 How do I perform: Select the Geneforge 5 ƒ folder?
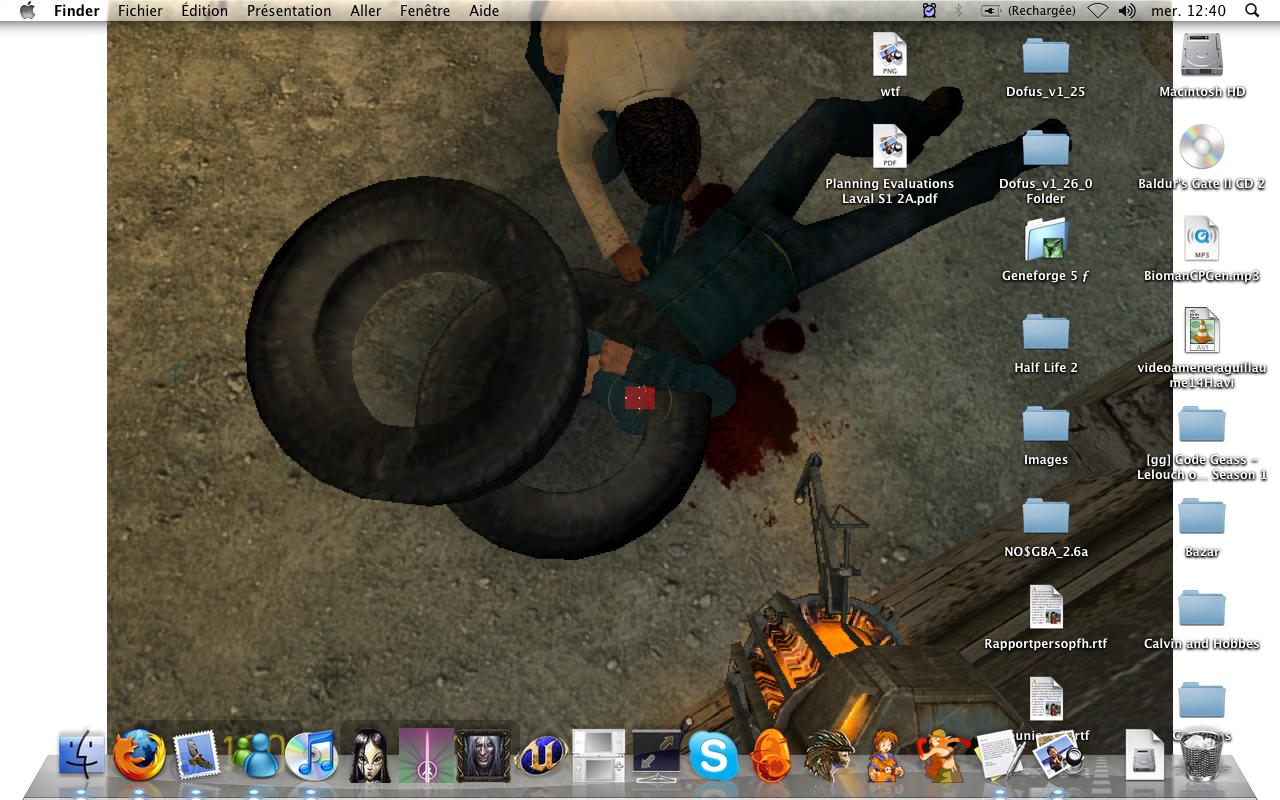coord(1046,240)
